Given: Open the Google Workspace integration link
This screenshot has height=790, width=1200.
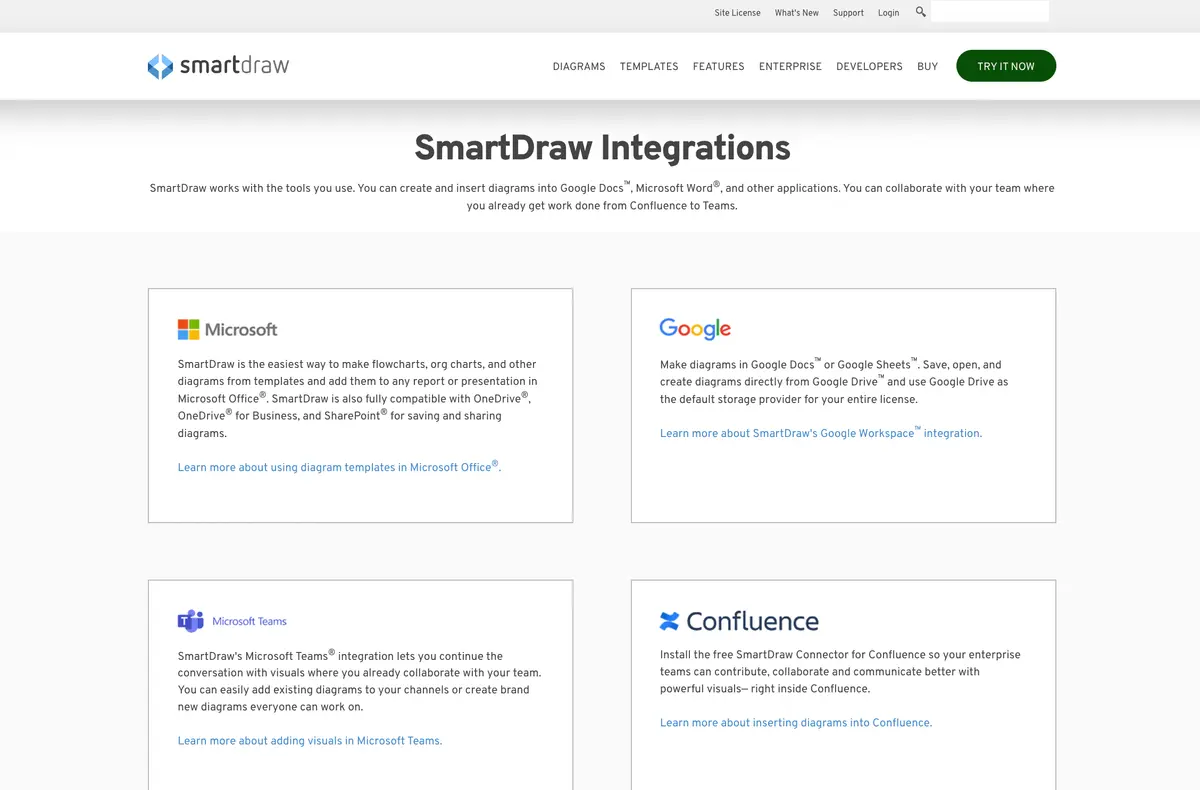Looking at the screenshot, I should [x=821, y=432].
